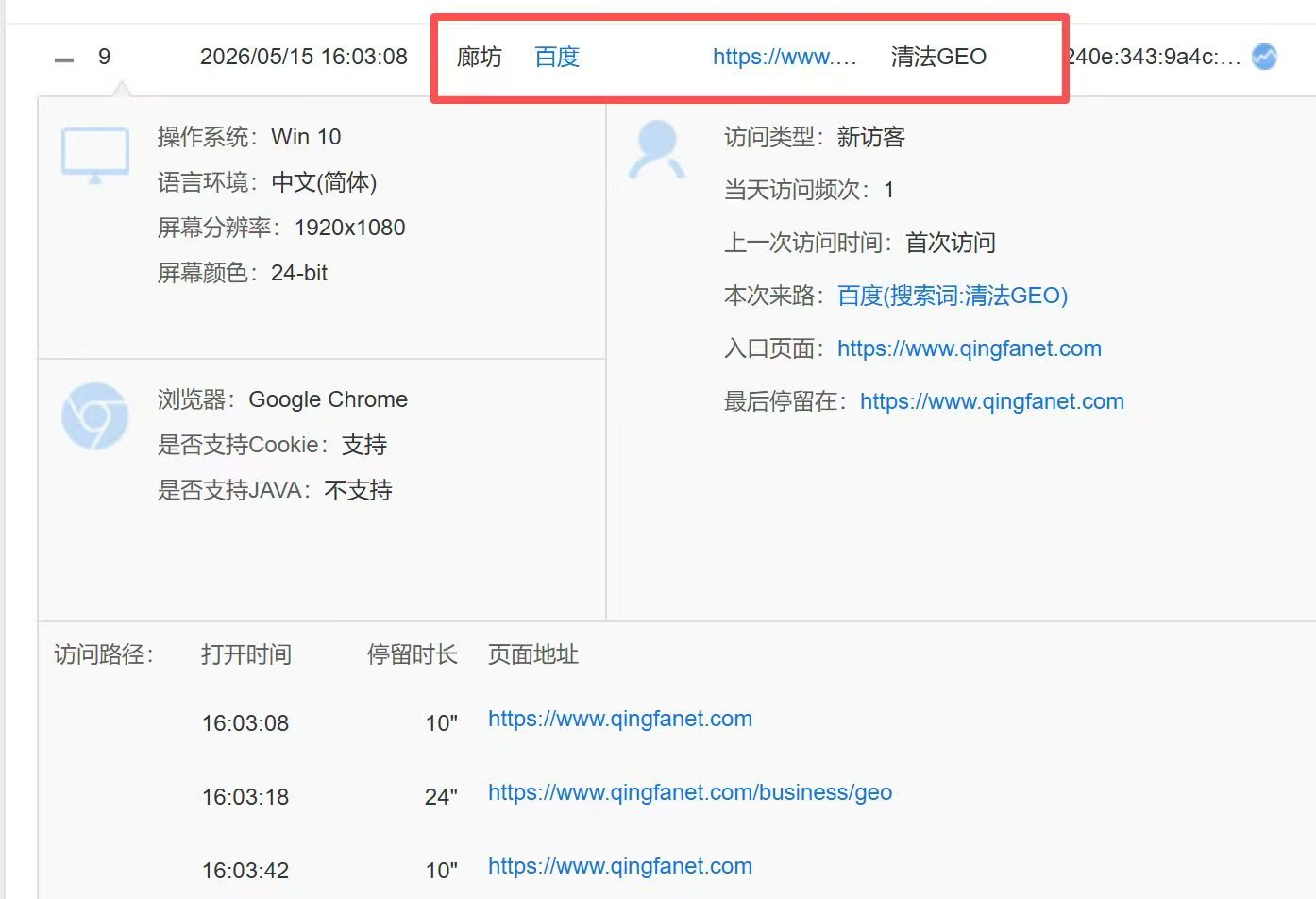Click the language value 中文(简体)
Viewport: 1316px width, 899px height.
pyautogui.click(x=324, y=182)
